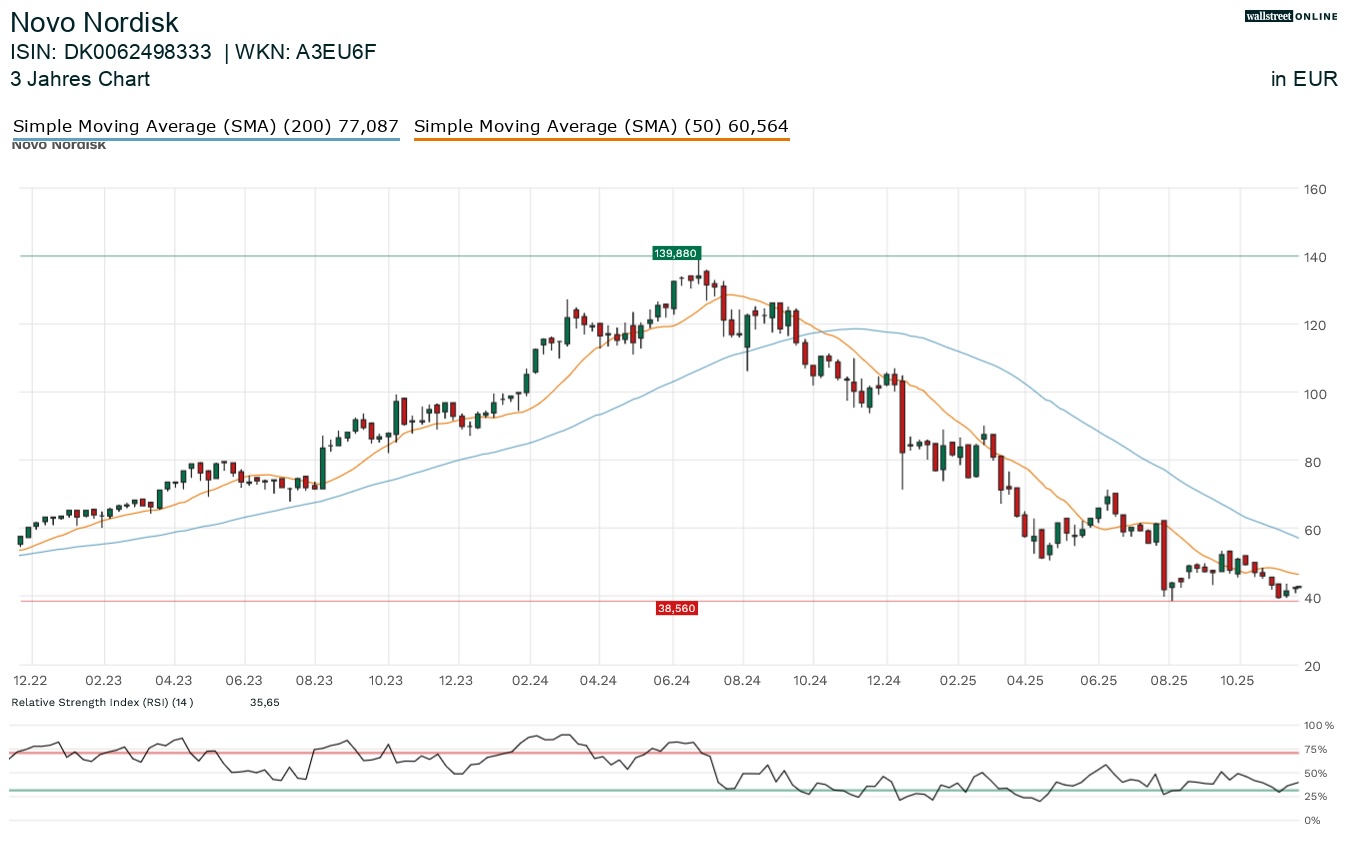Click the red 38,560 low price marker
The width and height of the screenshot is (1349, 848).
tap(676, 608)
